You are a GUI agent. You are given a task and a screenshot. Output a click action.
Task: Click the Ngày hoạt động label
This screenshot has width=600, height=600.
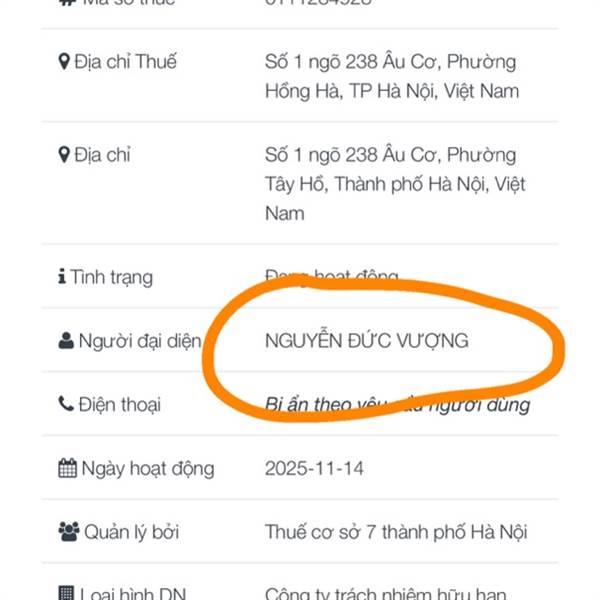point(148,468)
